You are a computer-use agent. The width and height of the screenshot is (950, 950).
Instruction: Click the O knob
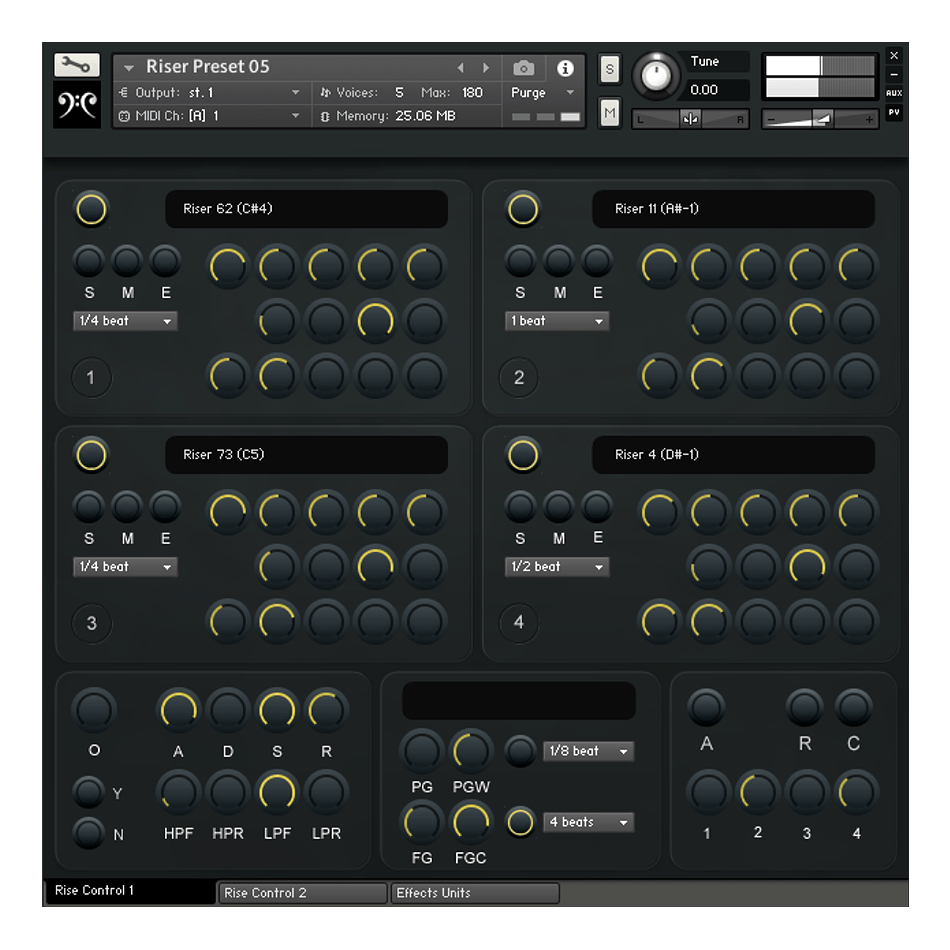point(94,709)
